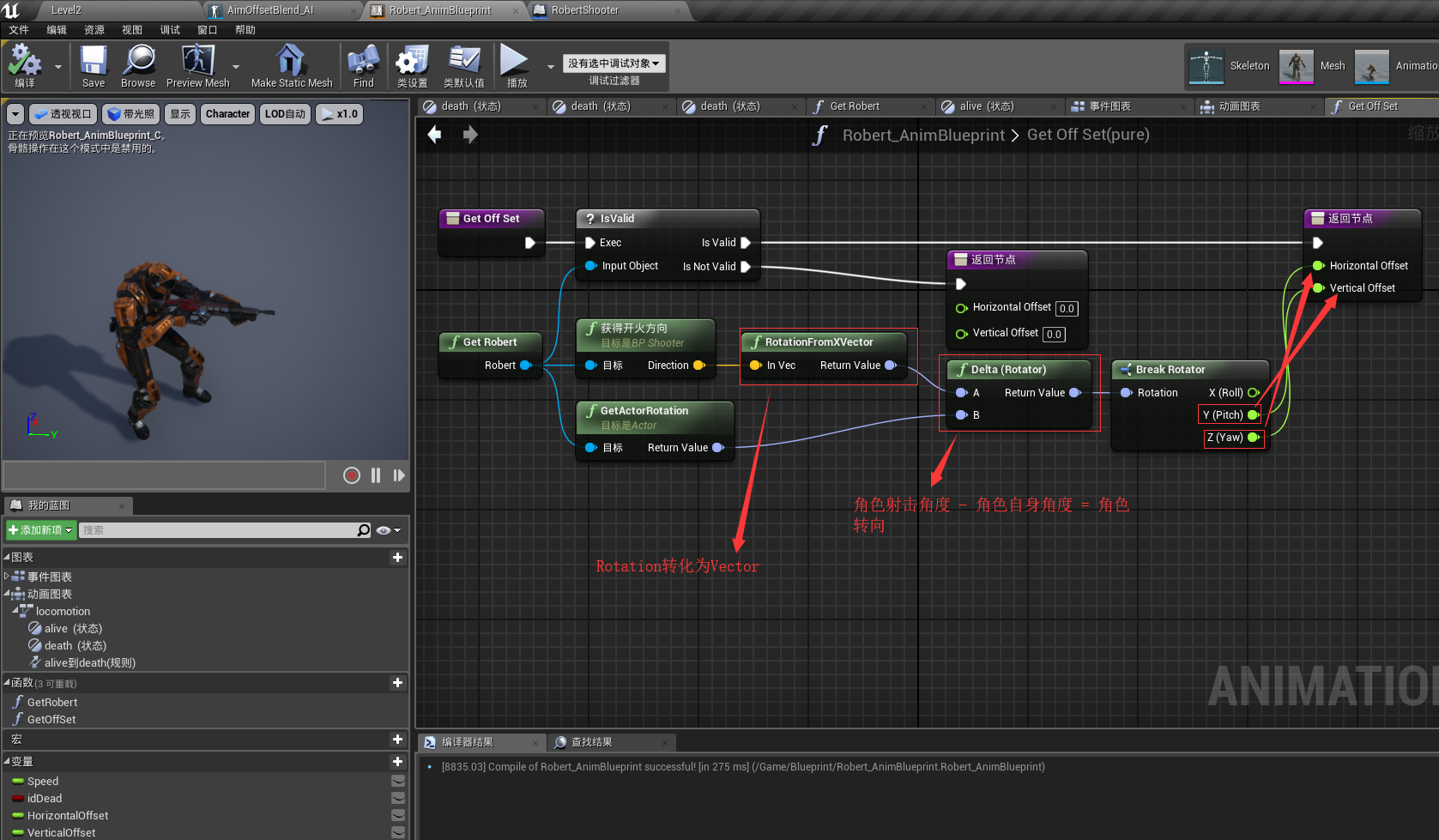
Task: Add a new variable with plus icon
Action: pyautogui.click(x=397, y=762)
